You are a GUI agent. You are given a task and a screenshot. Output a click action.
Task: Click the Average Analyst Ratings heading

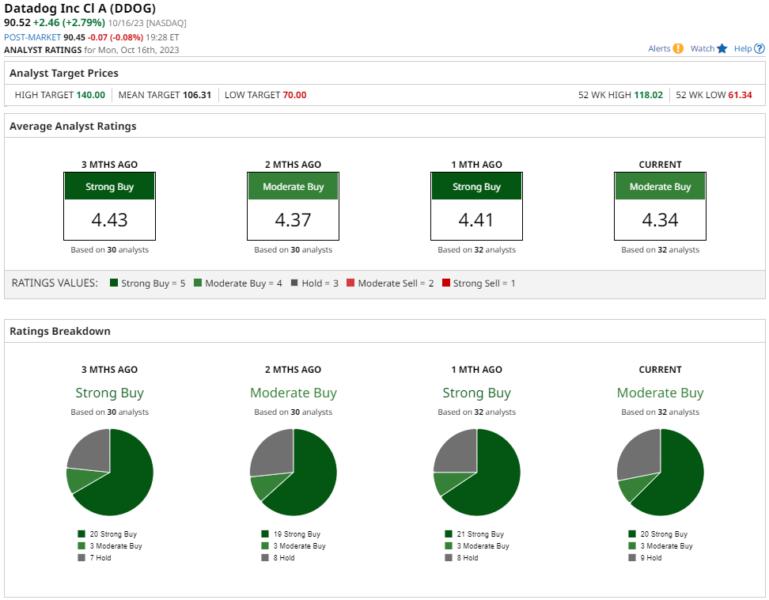click(73, 126)
